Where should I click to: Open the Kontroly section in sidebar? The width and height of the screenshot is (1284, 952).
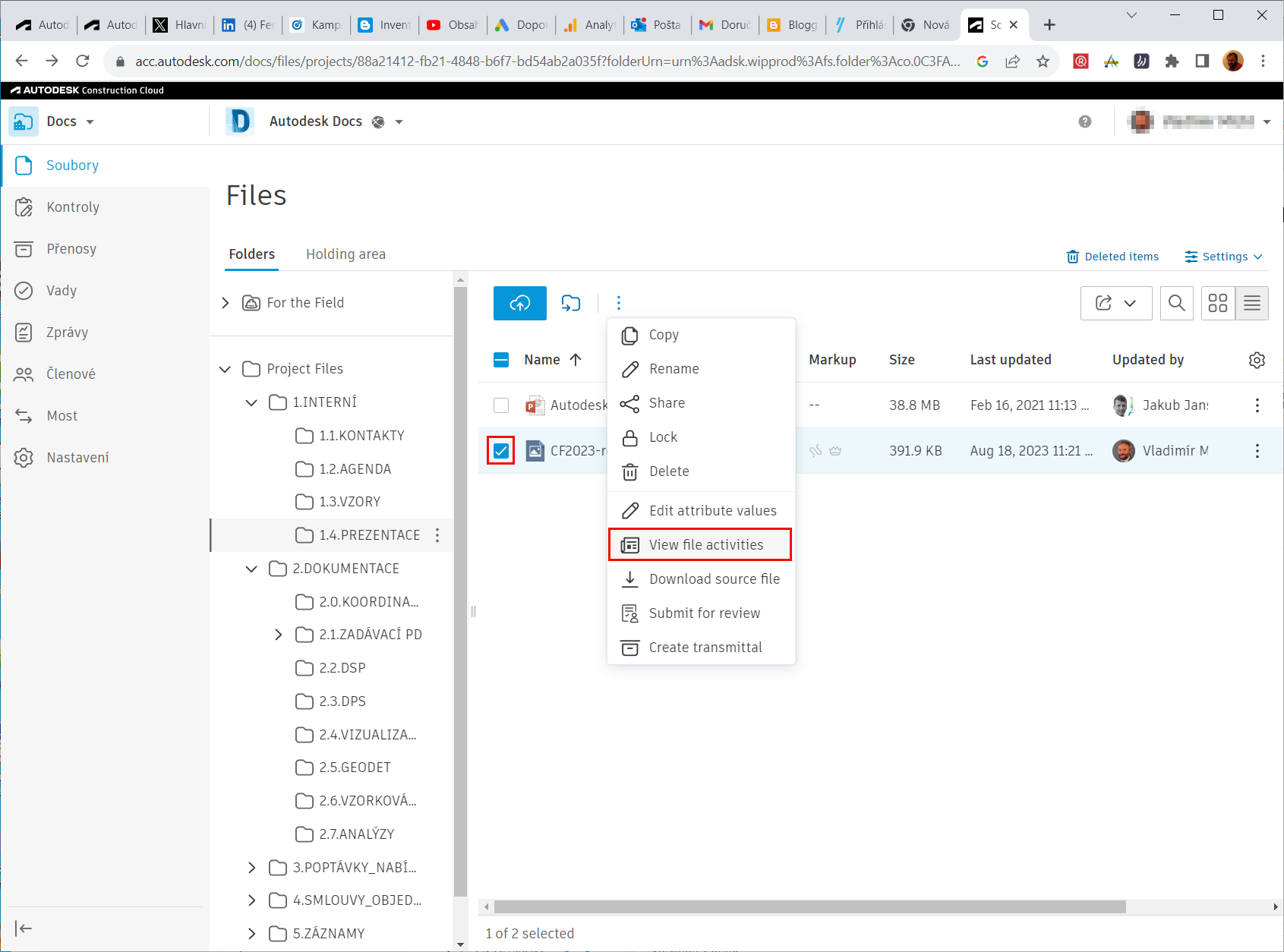pos(73,207)
